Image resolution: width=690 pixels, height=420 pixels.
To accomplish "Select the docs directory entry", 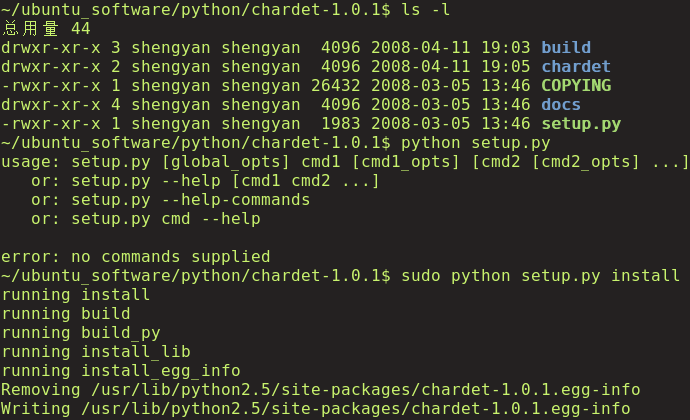I will [x=560, y=105].
